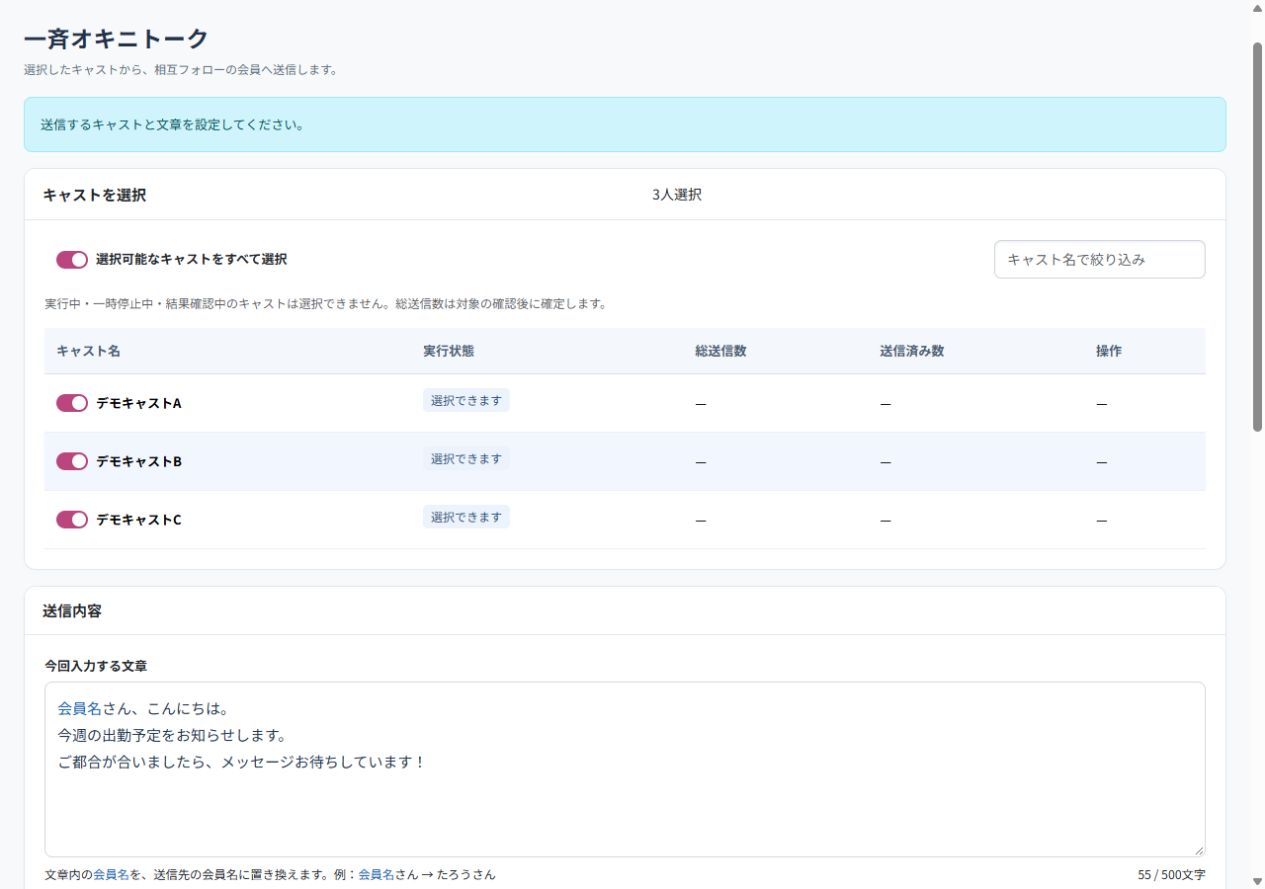Click the 操作 column header
1265x889 pixels.
point(1109,351)
